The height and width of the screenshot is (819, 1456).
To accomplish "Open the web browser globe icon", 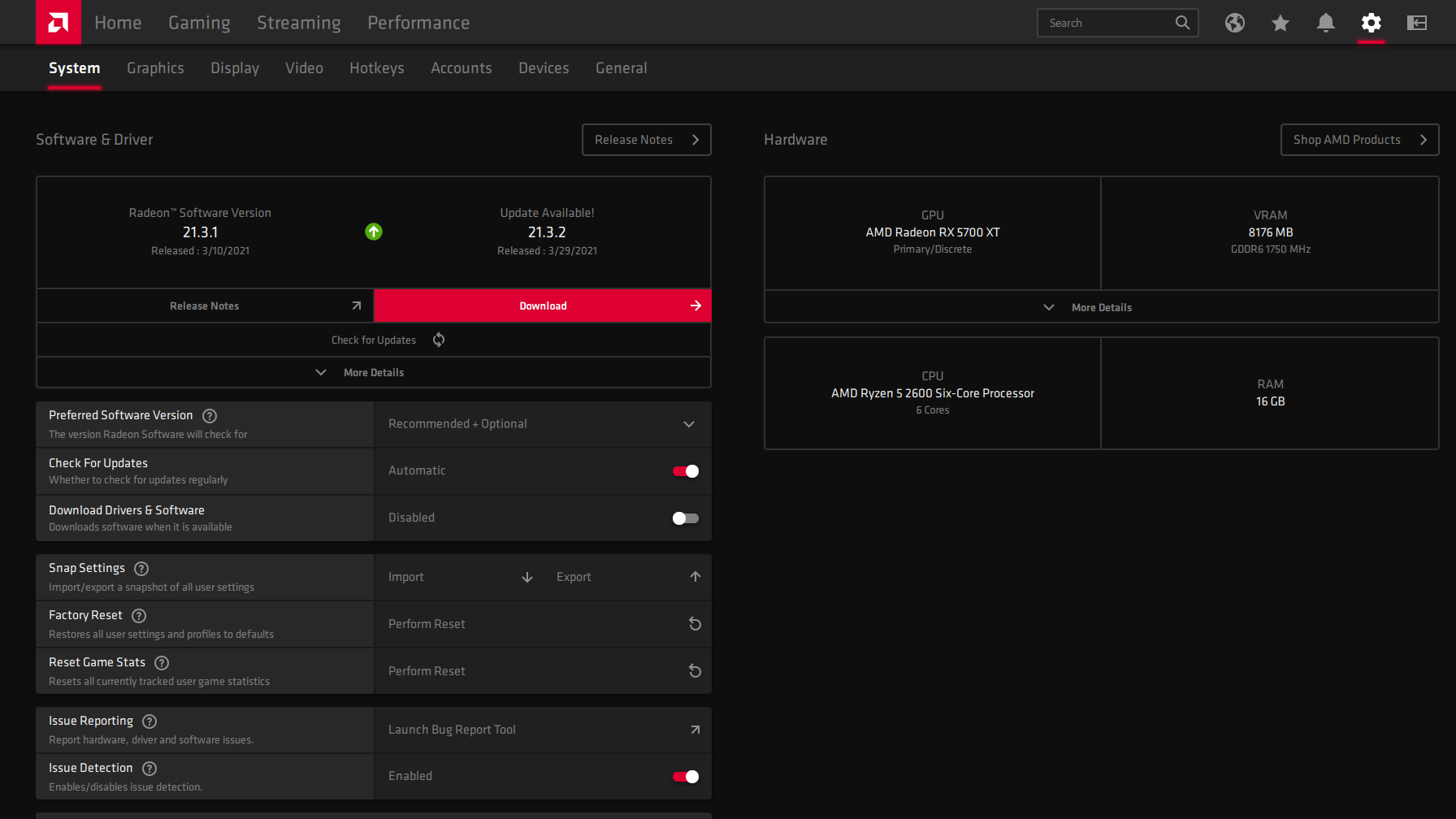I will (1234, 23).
